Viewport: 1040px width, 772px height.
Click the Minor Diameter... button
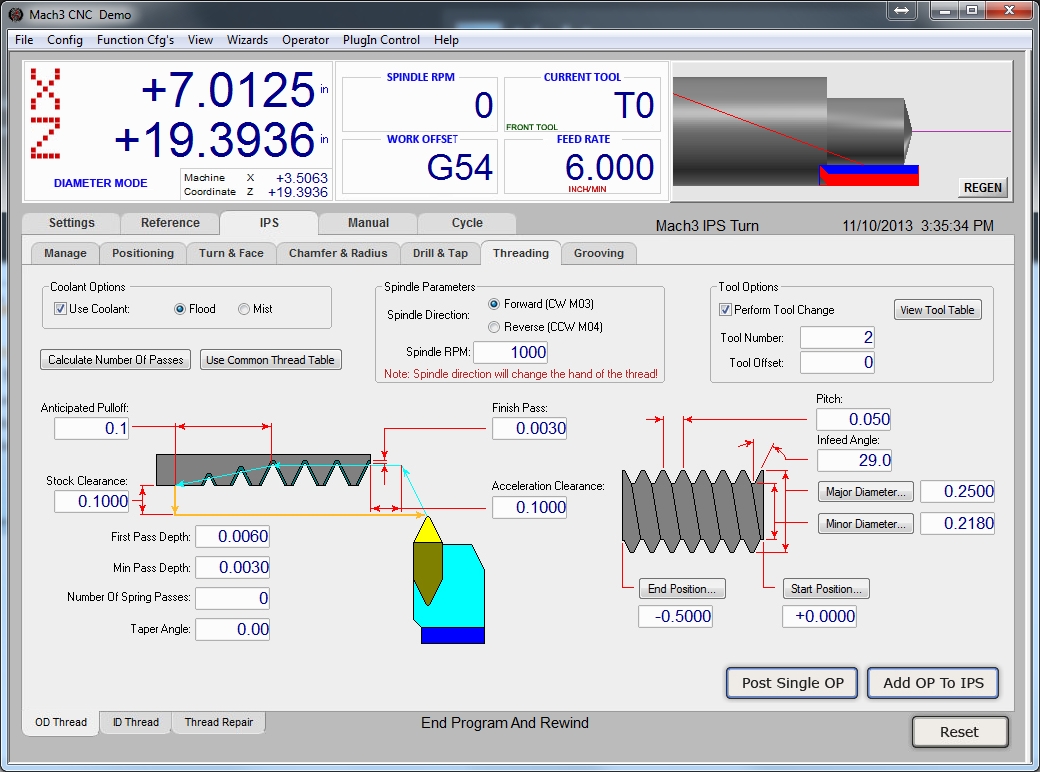pyautogui.click(x=866, y=523)
